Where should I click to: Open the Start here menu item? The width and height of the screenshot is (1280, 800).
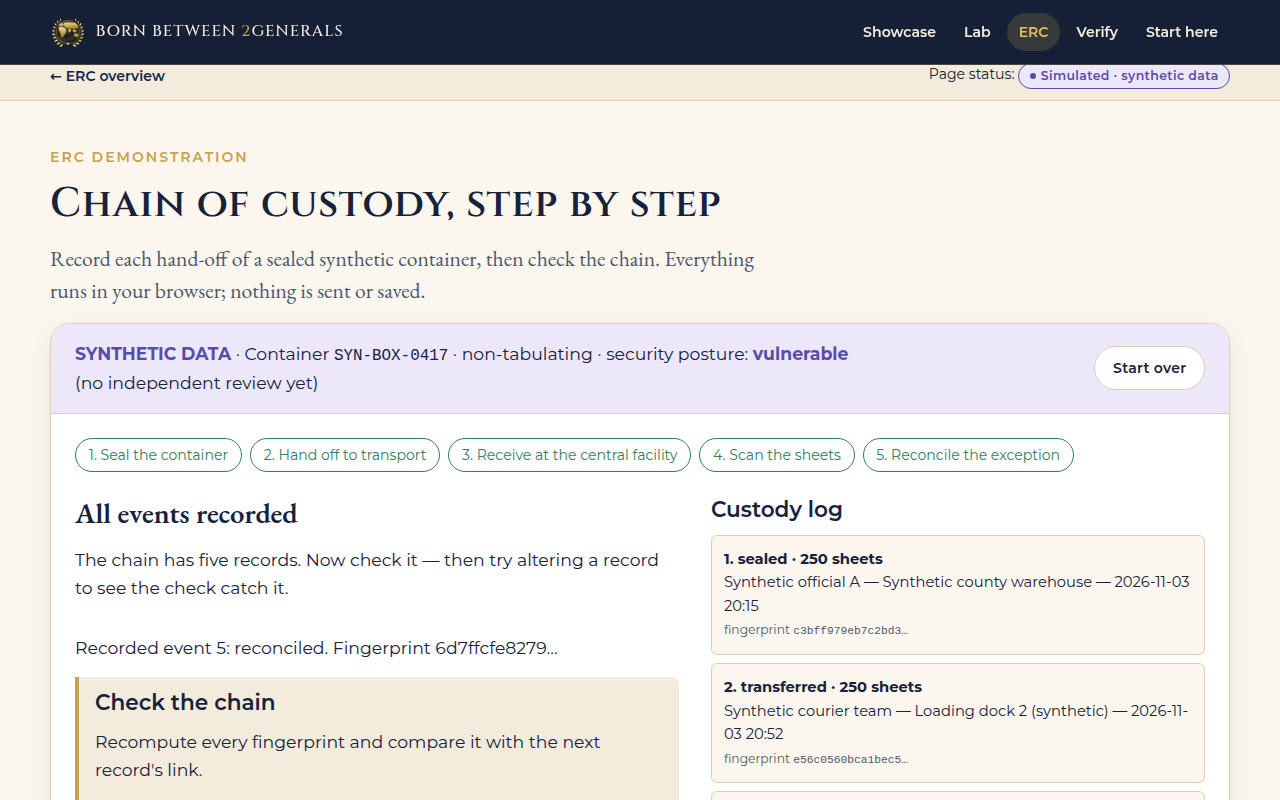[x=1181, y=32]
